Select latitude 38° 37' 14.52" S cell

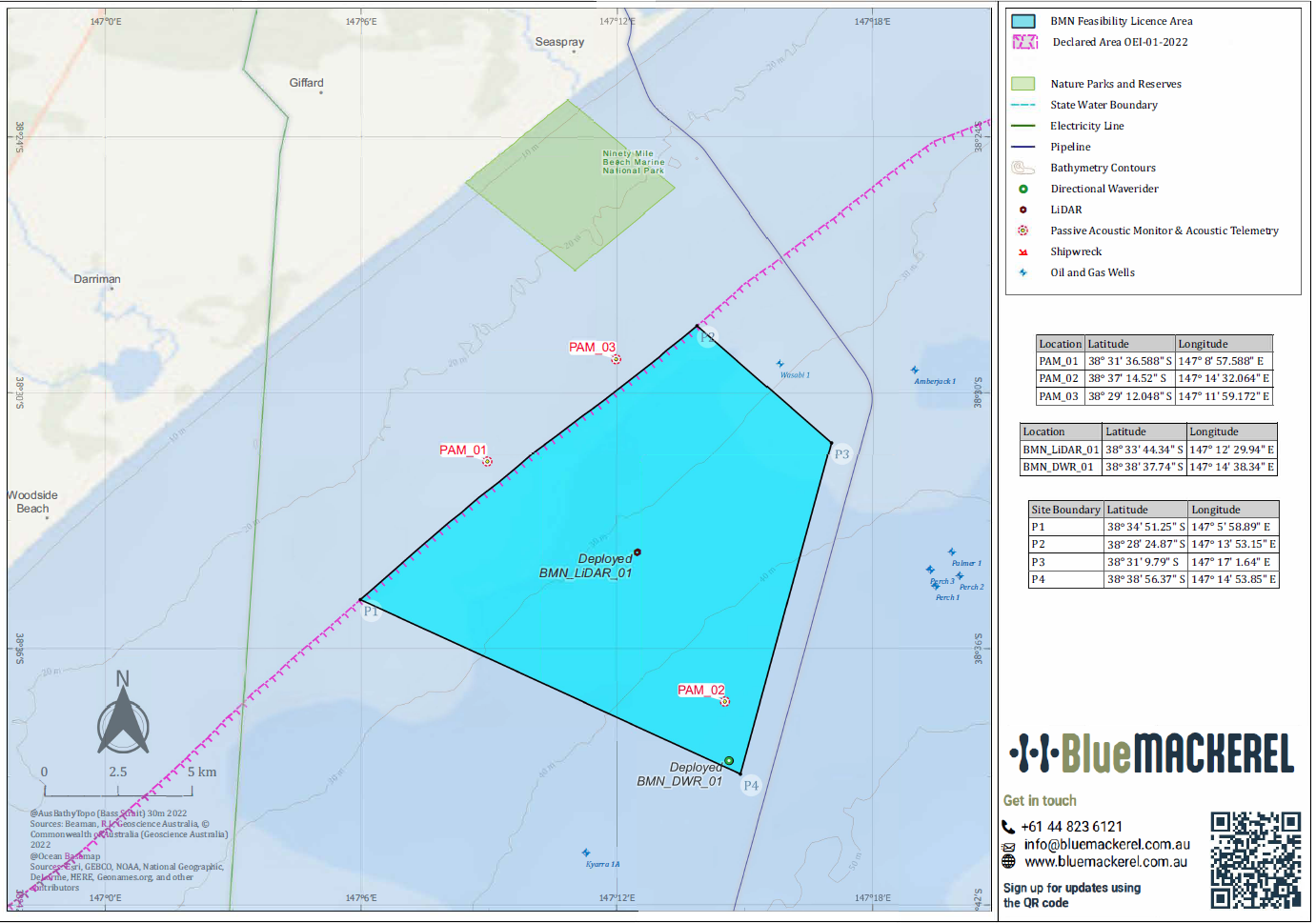pyautogui.click(x=1130, y=379)
